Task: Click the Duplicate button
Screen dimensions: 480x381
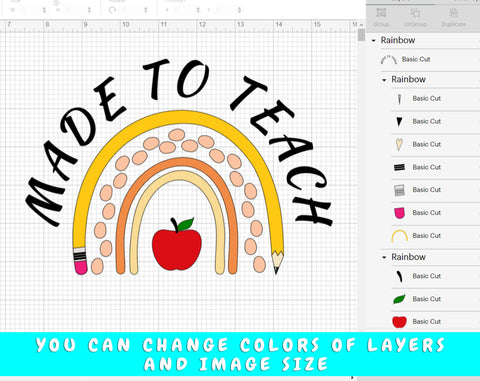Action: click(x=453, y=17)
